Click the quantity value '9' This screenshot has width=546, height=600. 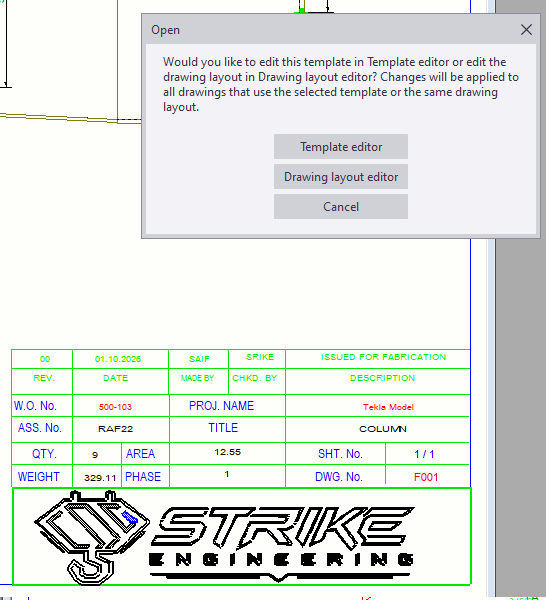point(95,455)
